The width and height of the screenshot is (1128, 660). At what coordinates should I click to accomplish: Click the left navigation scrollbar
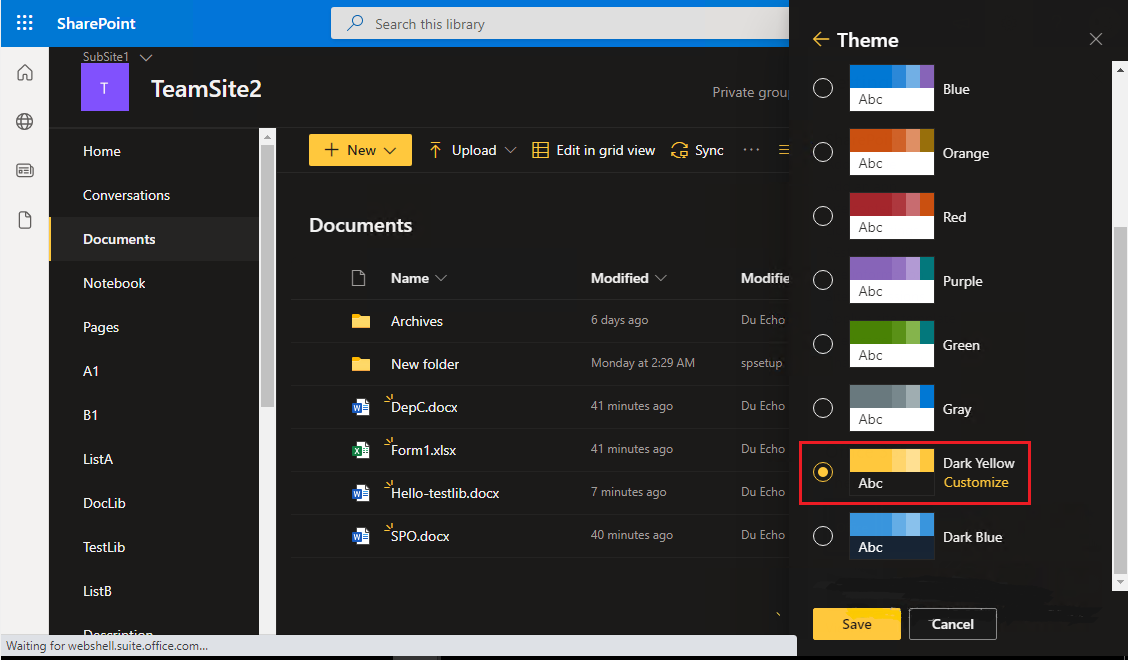pyautogui.click(x=268, y=276)
